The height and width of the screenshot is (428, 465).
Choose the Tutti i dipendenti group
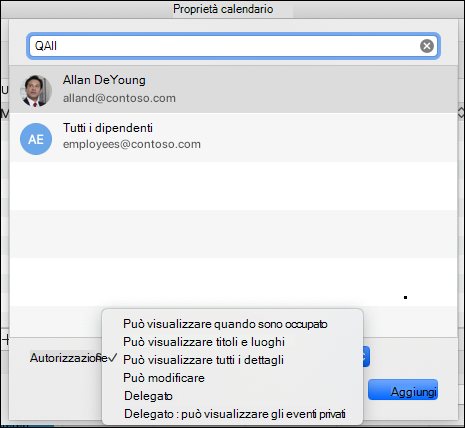tap(108, 128)
